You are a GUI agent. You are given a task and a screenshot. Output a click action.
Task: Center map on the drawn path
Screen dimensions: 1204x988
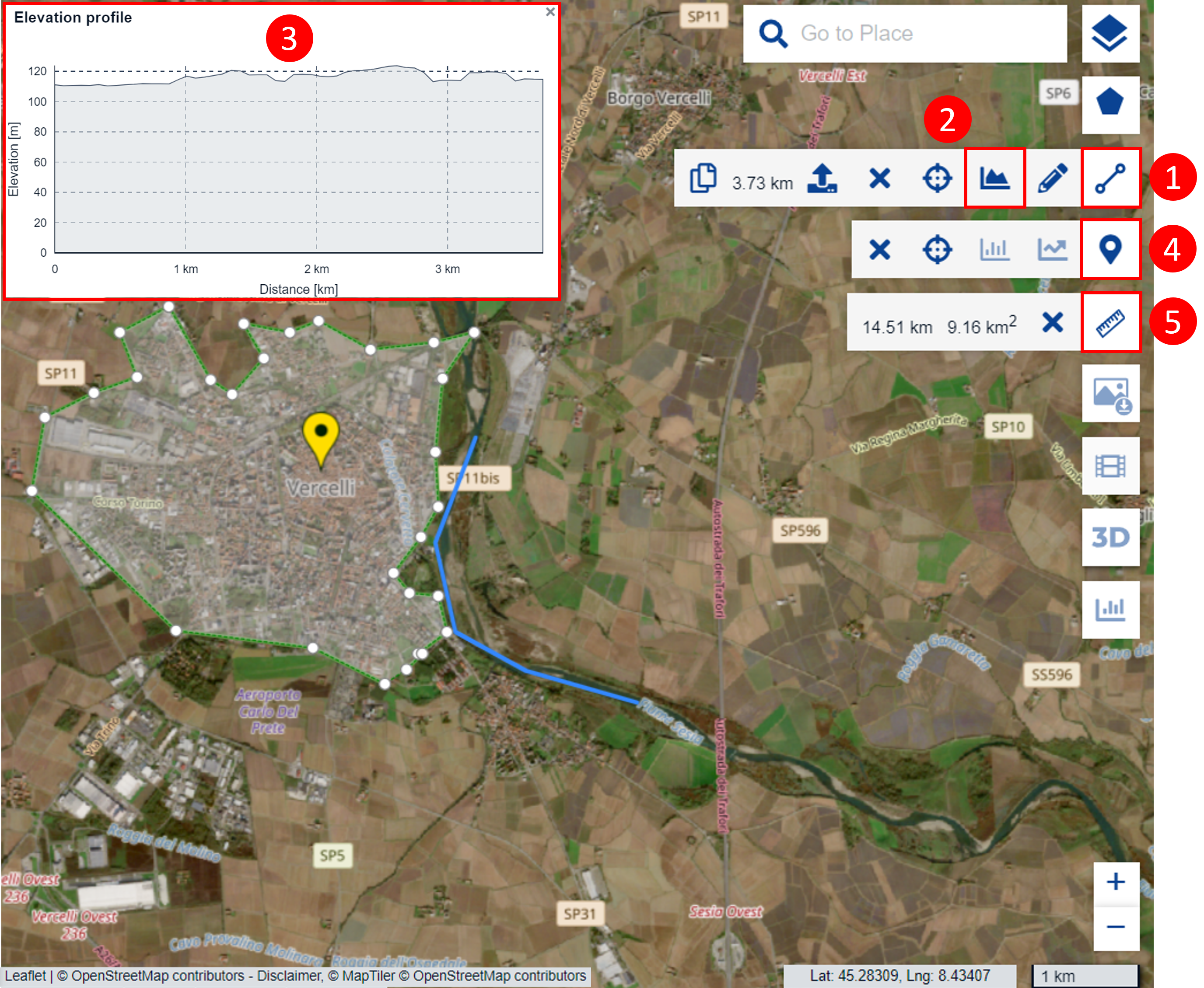coord(936,178)
